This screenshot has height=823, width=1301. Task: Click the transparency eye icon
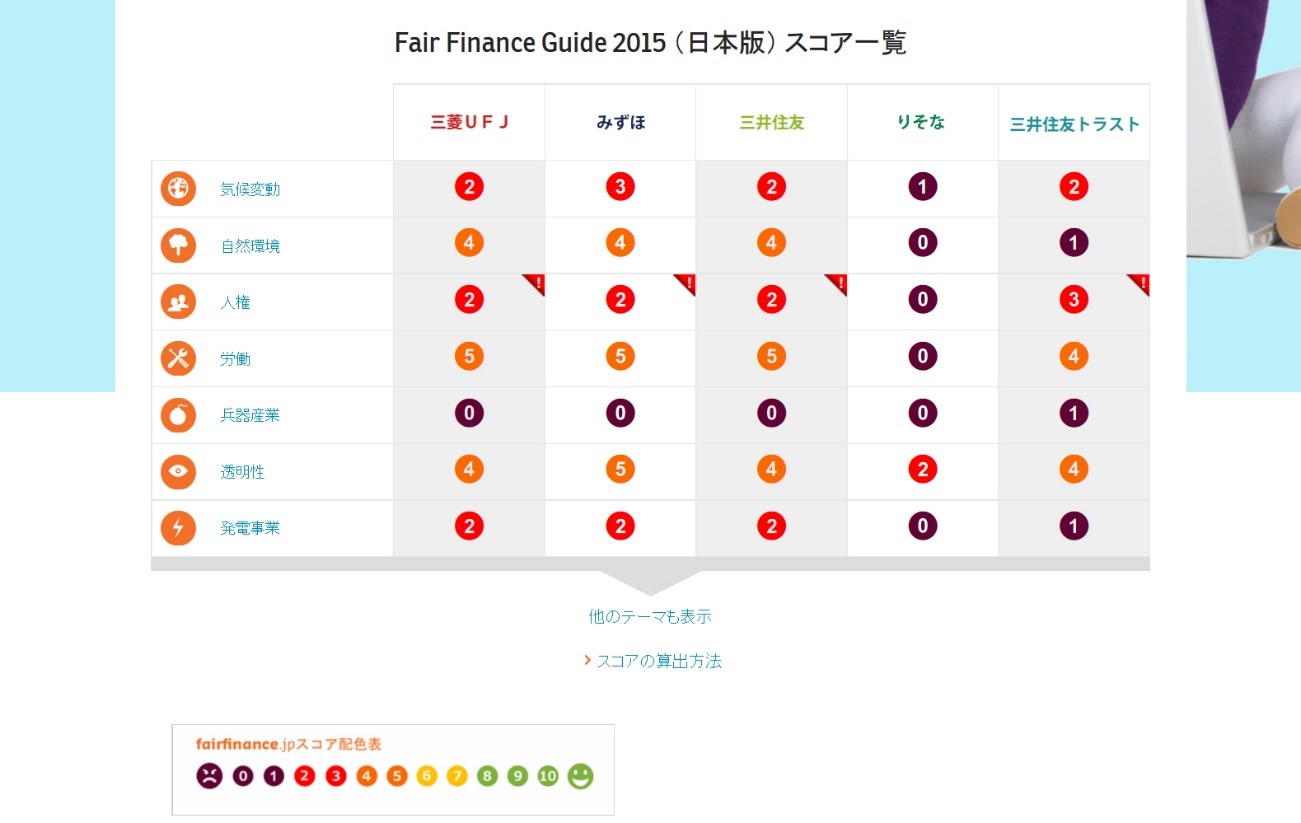coord(178,471)
